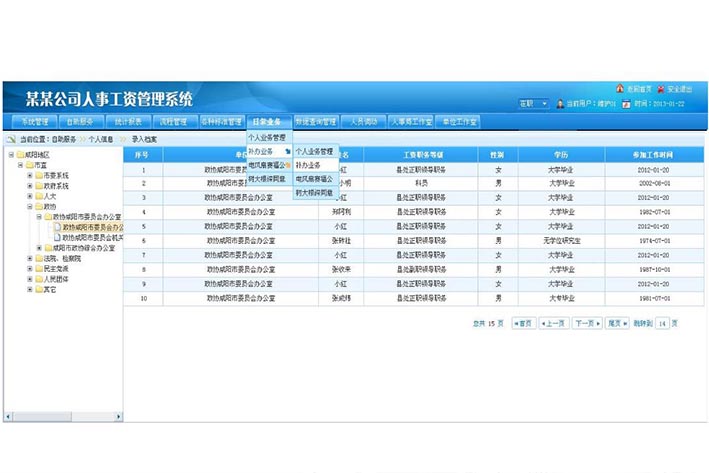Click the 参加工作时间 column header
Image resolution: width=709 pixels, height=473 pixels.
click(653, 155)
